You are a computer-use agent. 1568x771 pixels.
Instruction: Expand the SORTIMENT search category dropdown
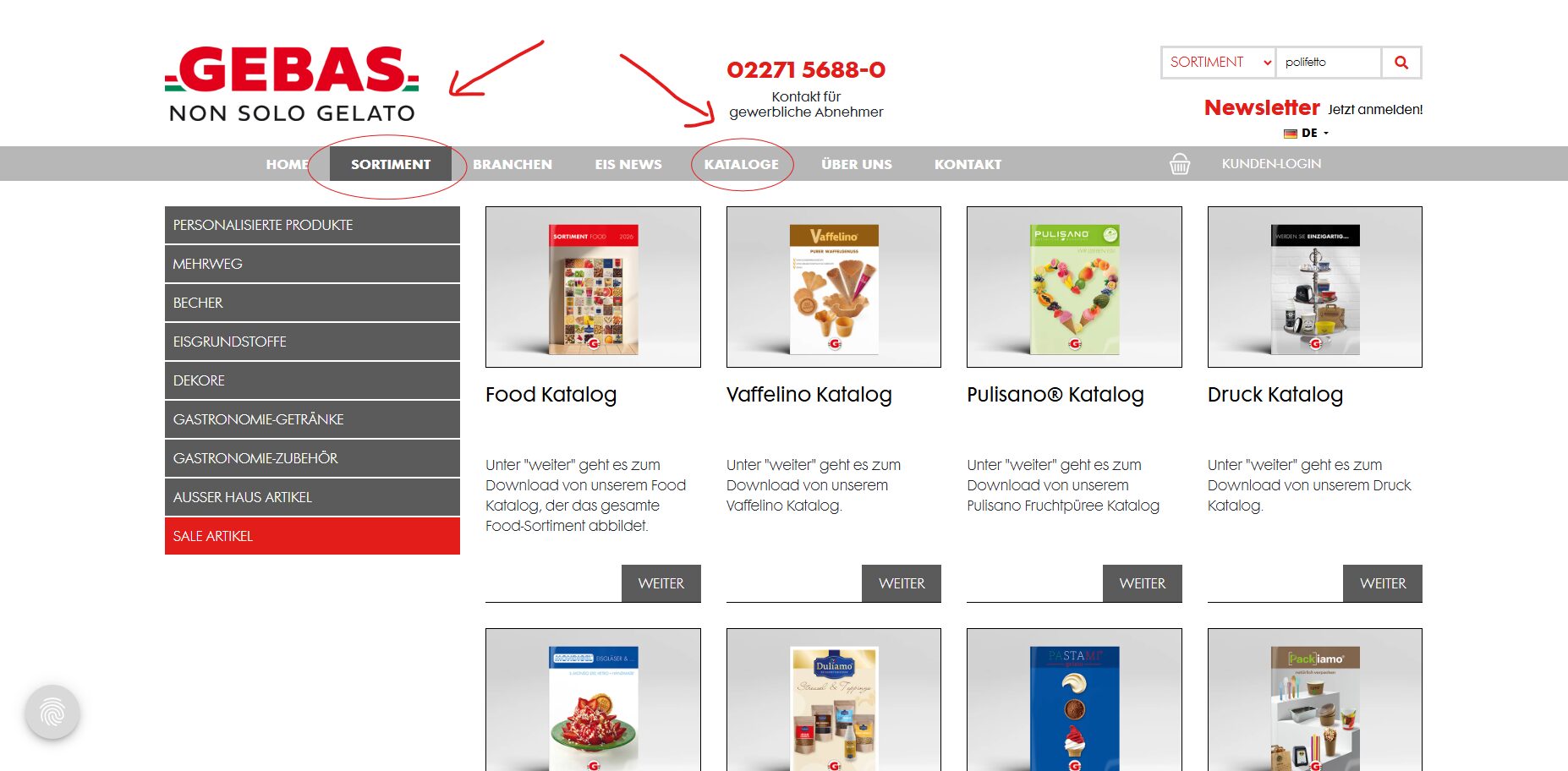coord(1219,63)
